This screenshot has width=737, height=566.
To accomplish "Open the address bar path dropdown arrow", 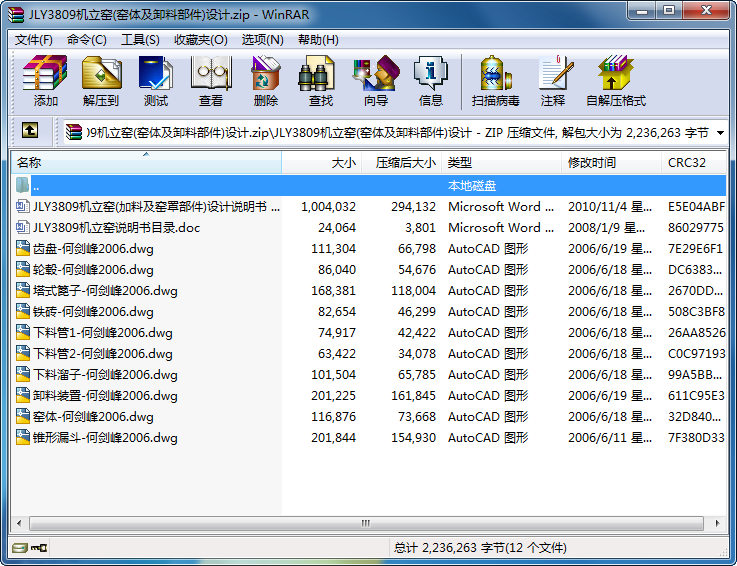I will [x=720, y=133].
